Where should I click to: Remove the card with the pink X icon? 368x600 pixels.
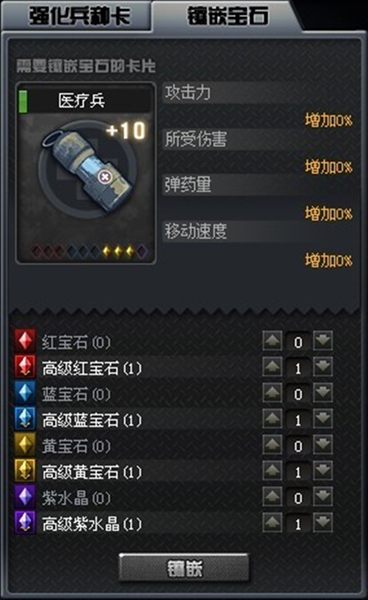(104, 177)
